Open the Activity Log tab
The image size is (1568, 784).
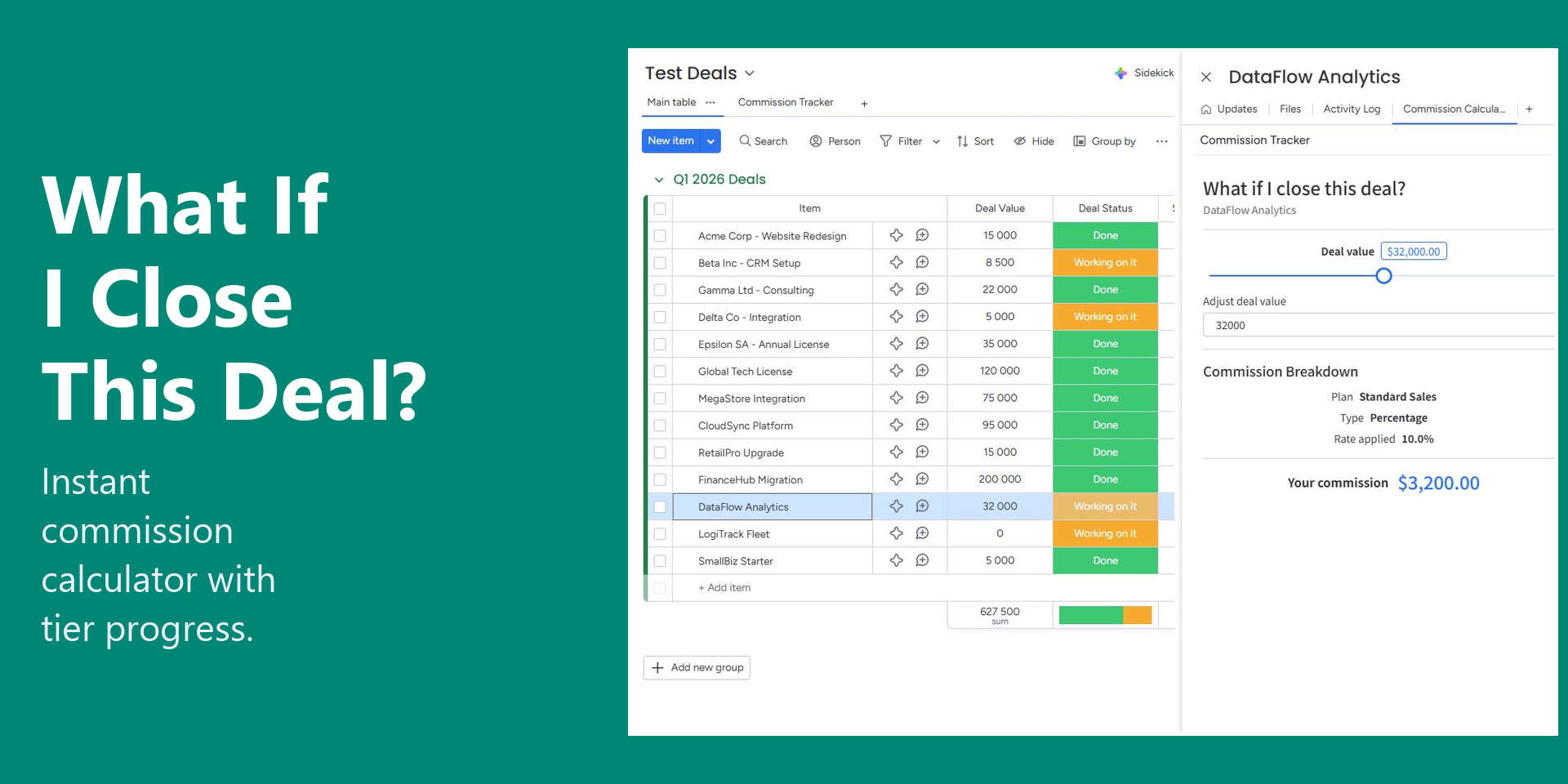click(1351, 109)
